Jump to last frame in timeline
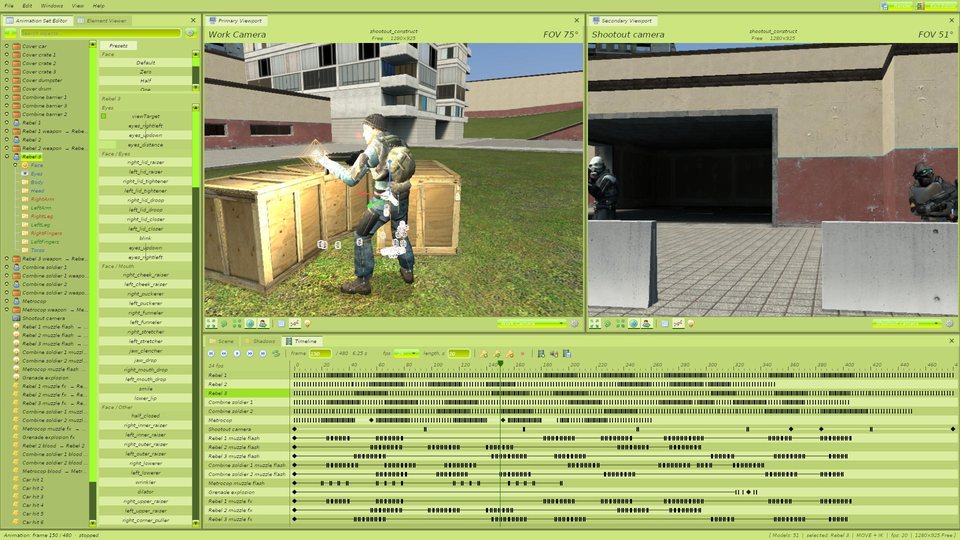960x540 pixels. pyautogui.click(x=263, y=353)
